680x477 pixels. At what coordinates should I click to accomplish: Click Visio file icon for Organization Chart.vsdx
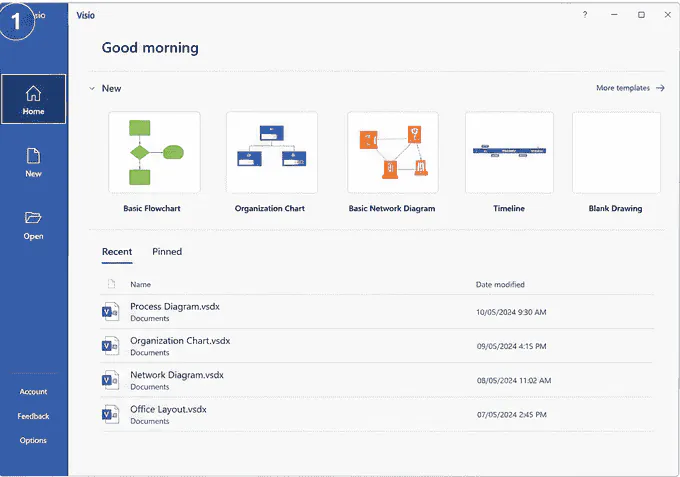(110, 346)
